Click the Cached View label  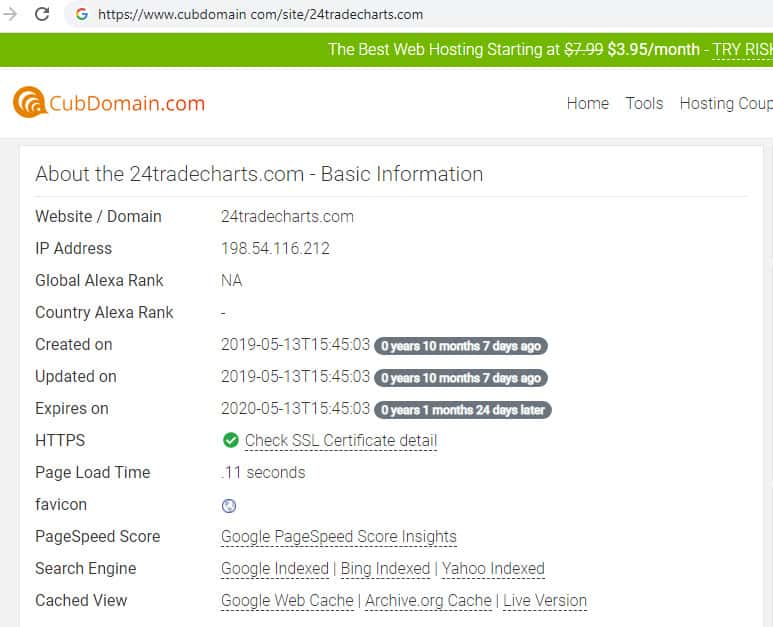click(x=81, y=600)
